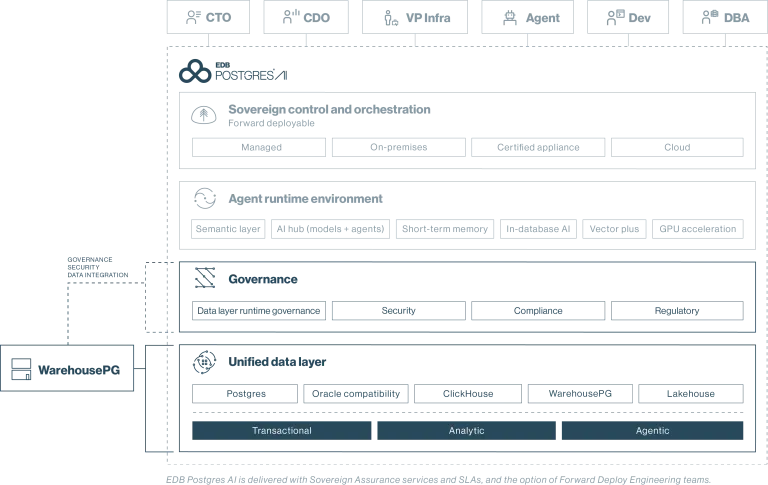Click the Regulatory box

click(677, 311)
